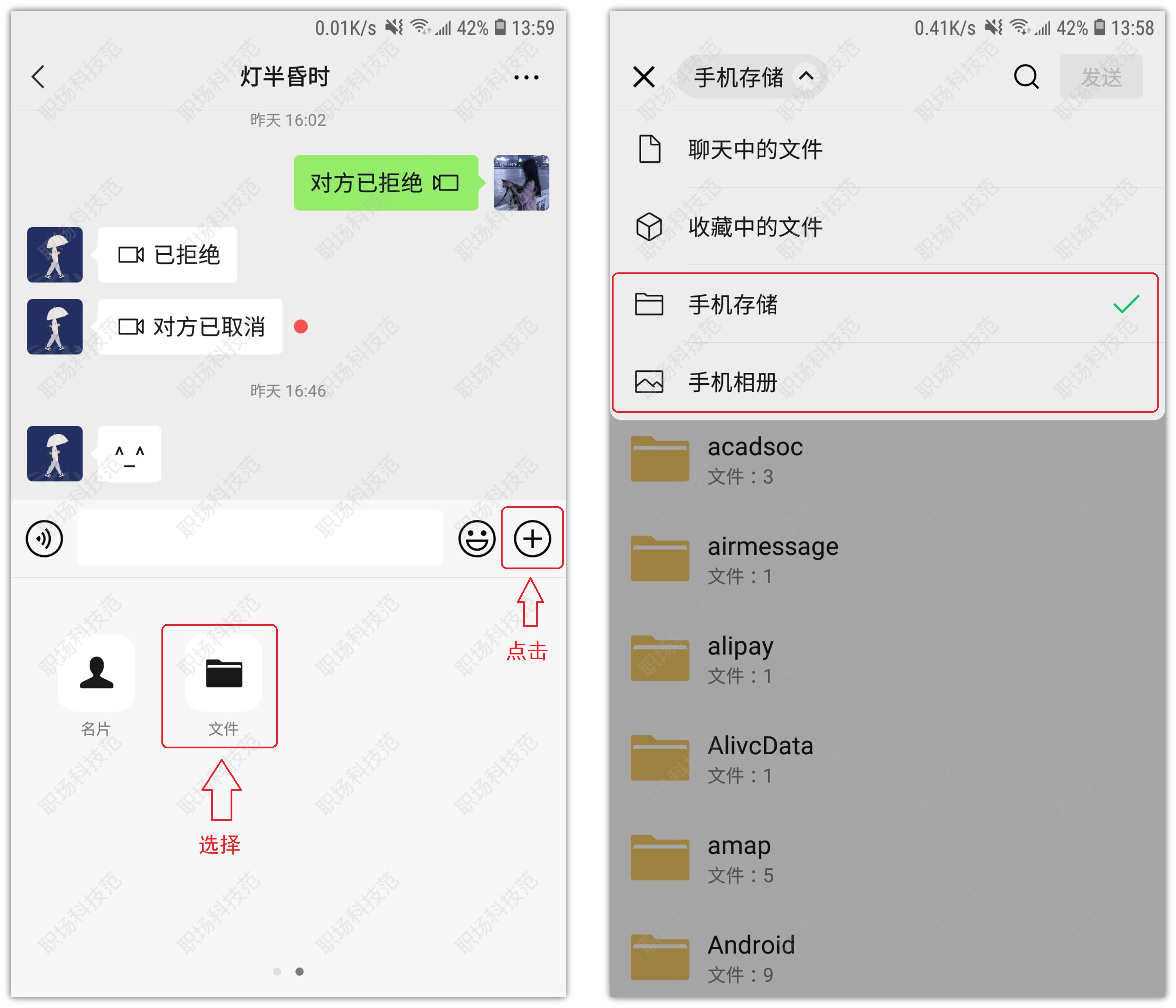
Task: Select the 文件 folder icon
Action: point(224,672)
